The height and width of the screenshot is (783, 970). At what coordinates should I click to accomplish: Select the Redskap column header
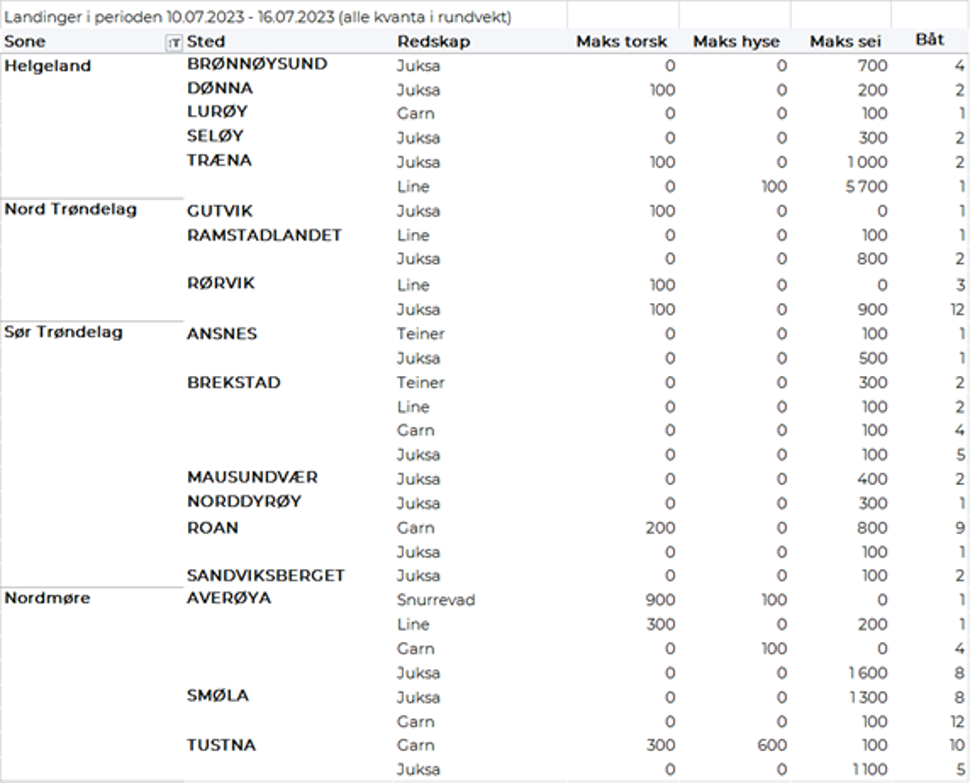(433, 42)
